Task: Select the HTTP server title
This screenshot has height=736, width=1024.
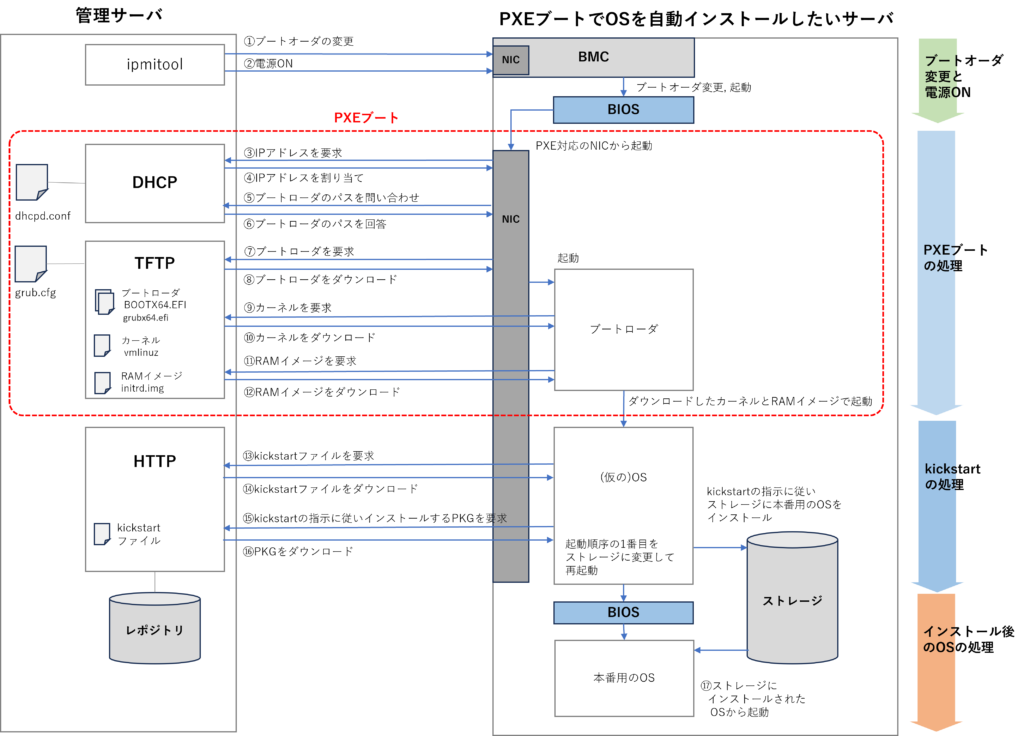Action: (154, 461)
